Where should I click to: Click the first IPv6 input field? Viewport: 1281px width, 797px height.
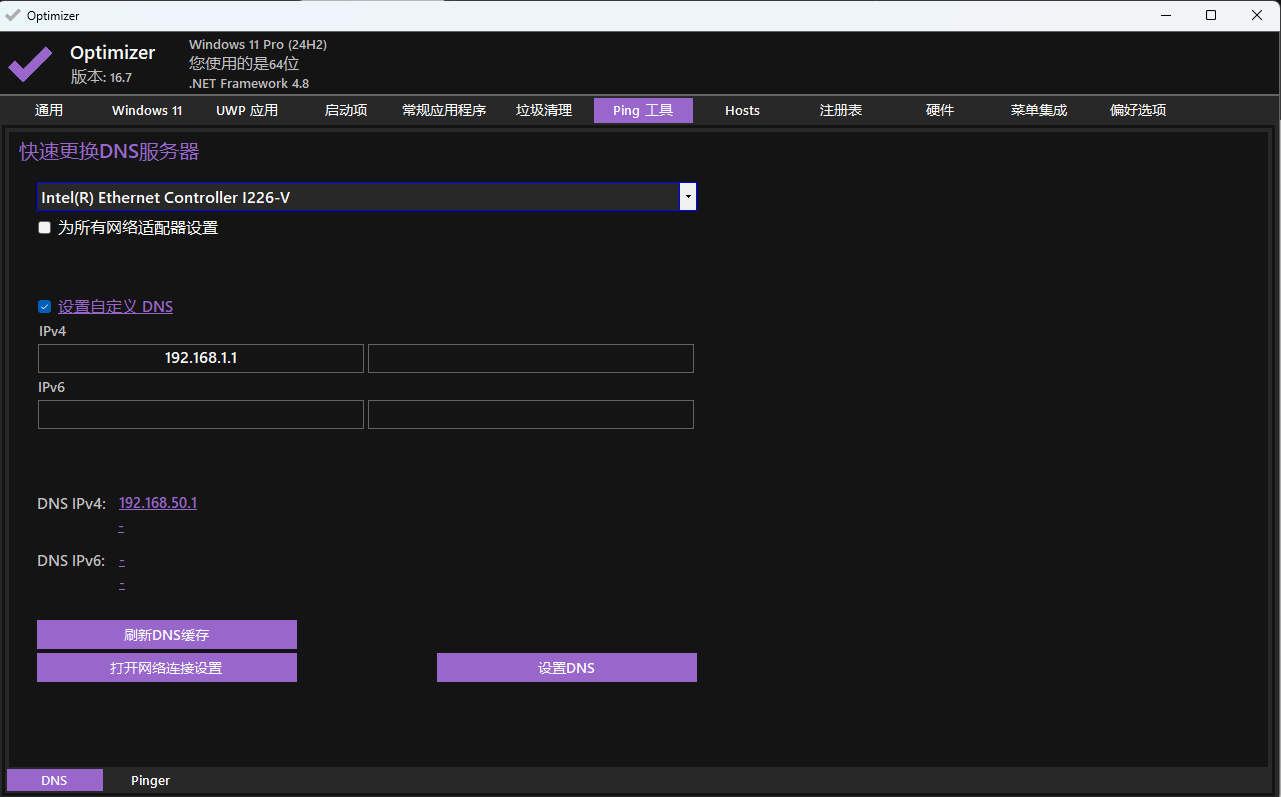click(x=200, y=414)
